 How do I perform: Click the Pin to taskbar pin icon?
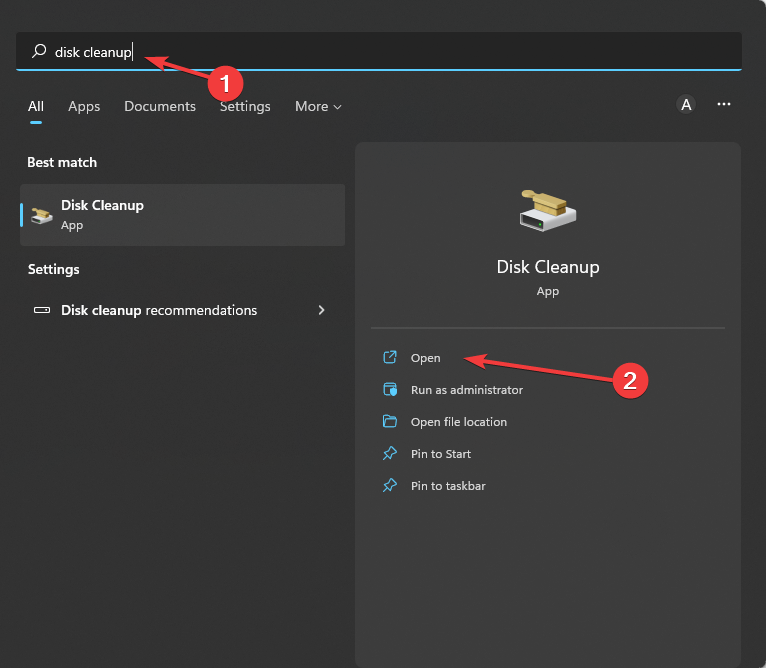tap(390, 485)
